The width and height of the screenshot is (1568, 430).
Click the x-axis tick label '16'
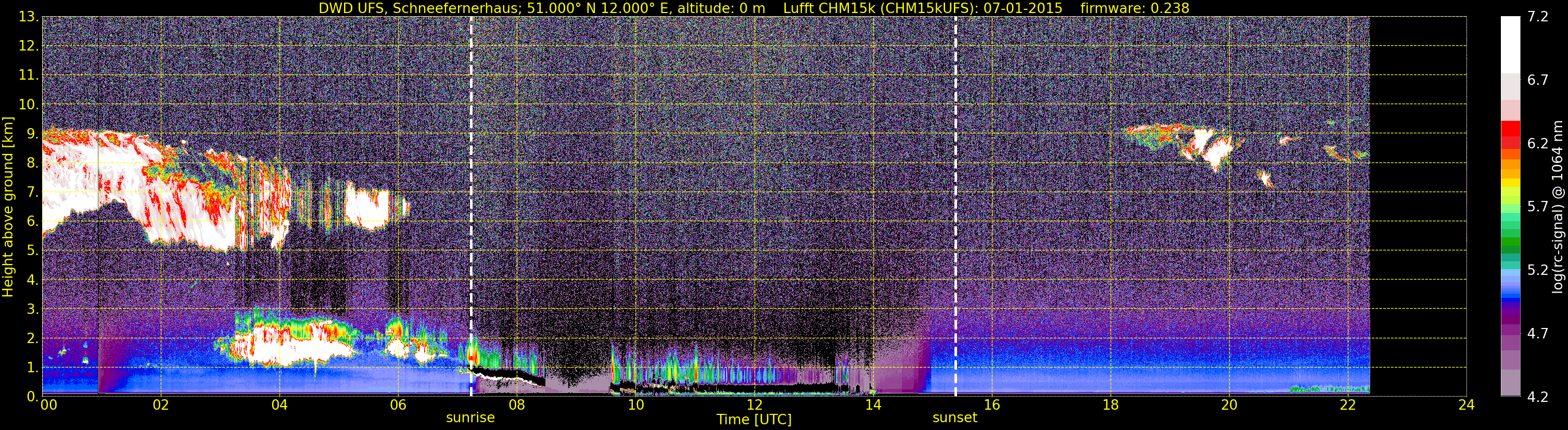[991, 405]
